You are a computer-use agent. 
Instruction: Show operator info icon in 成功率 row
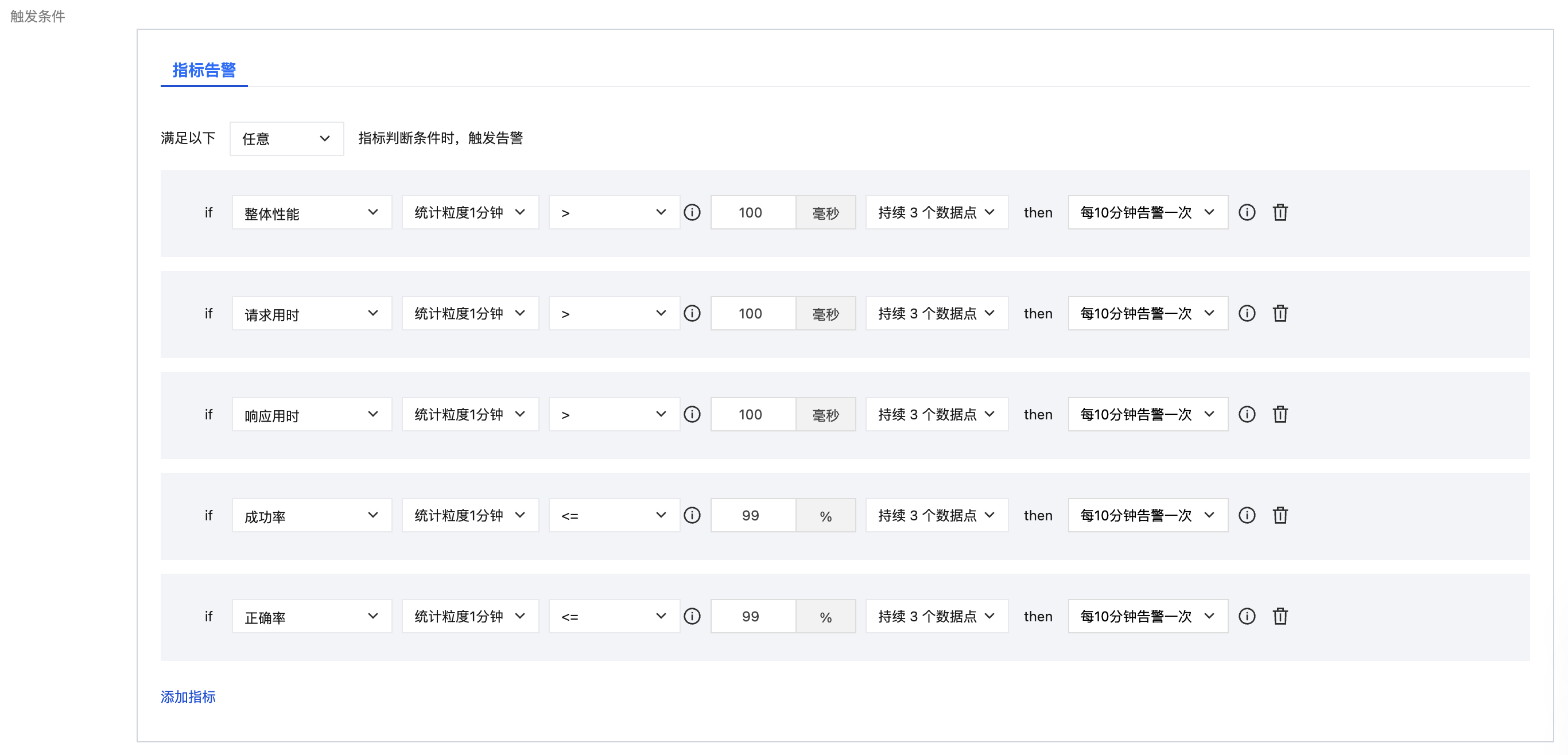(692, 515)
